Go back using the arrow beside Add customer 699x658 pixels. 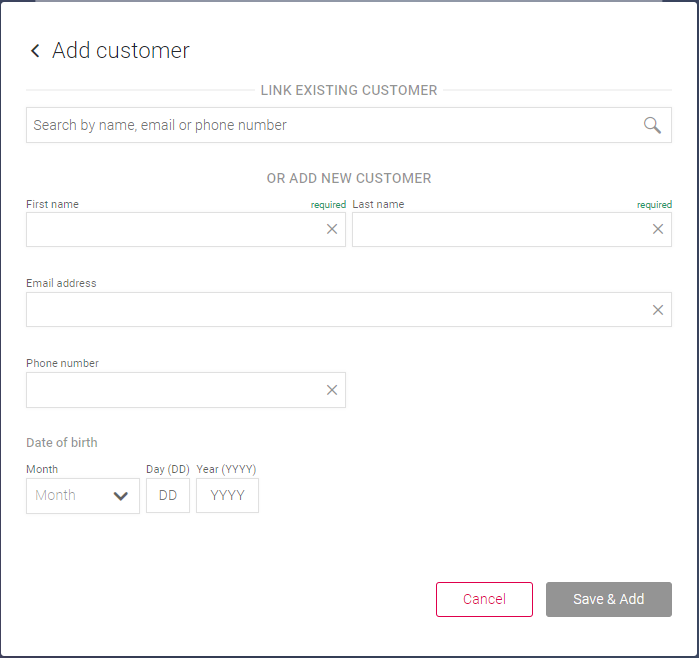(35, 50)
